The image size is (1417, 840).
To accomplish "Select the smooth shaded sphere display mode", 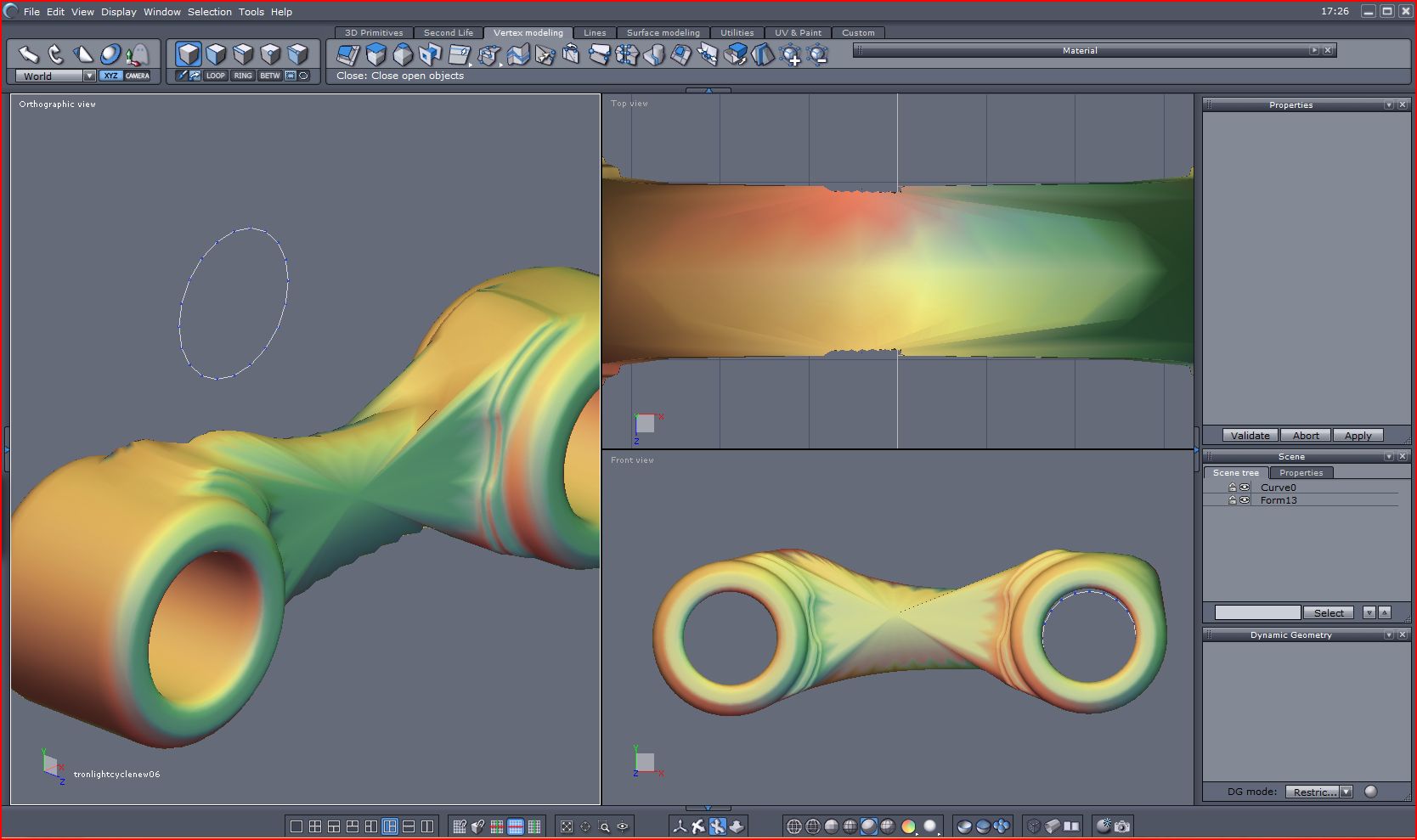I will (x=869, y=826).
